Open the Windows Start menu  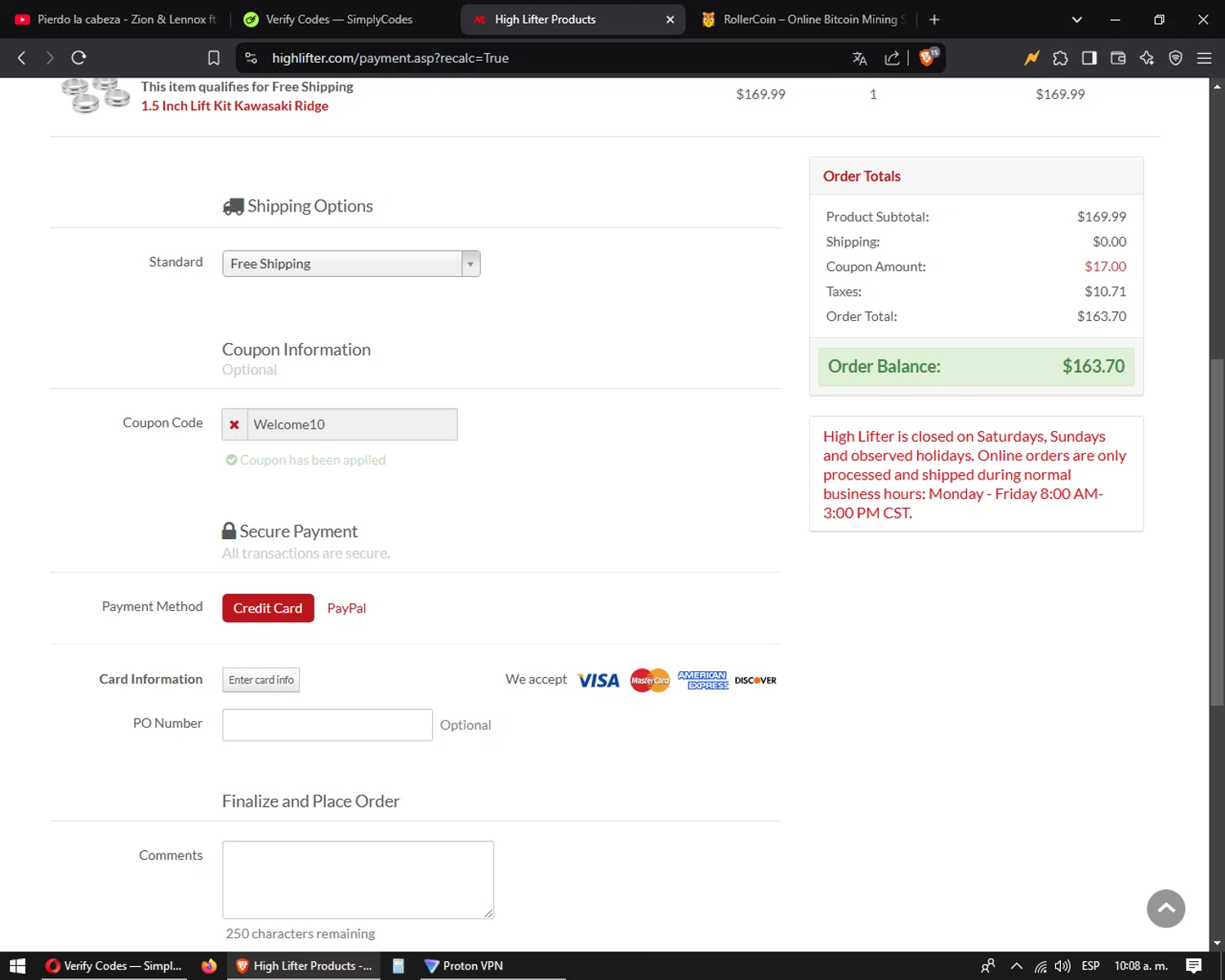point(18,966)
